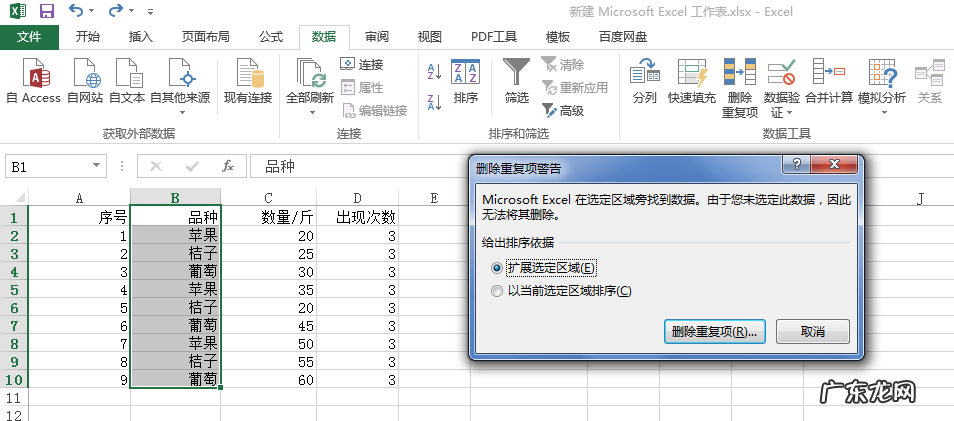Click cell containing 出现次数
Screen dimensions: 954x421
click(x=357, y=217)
